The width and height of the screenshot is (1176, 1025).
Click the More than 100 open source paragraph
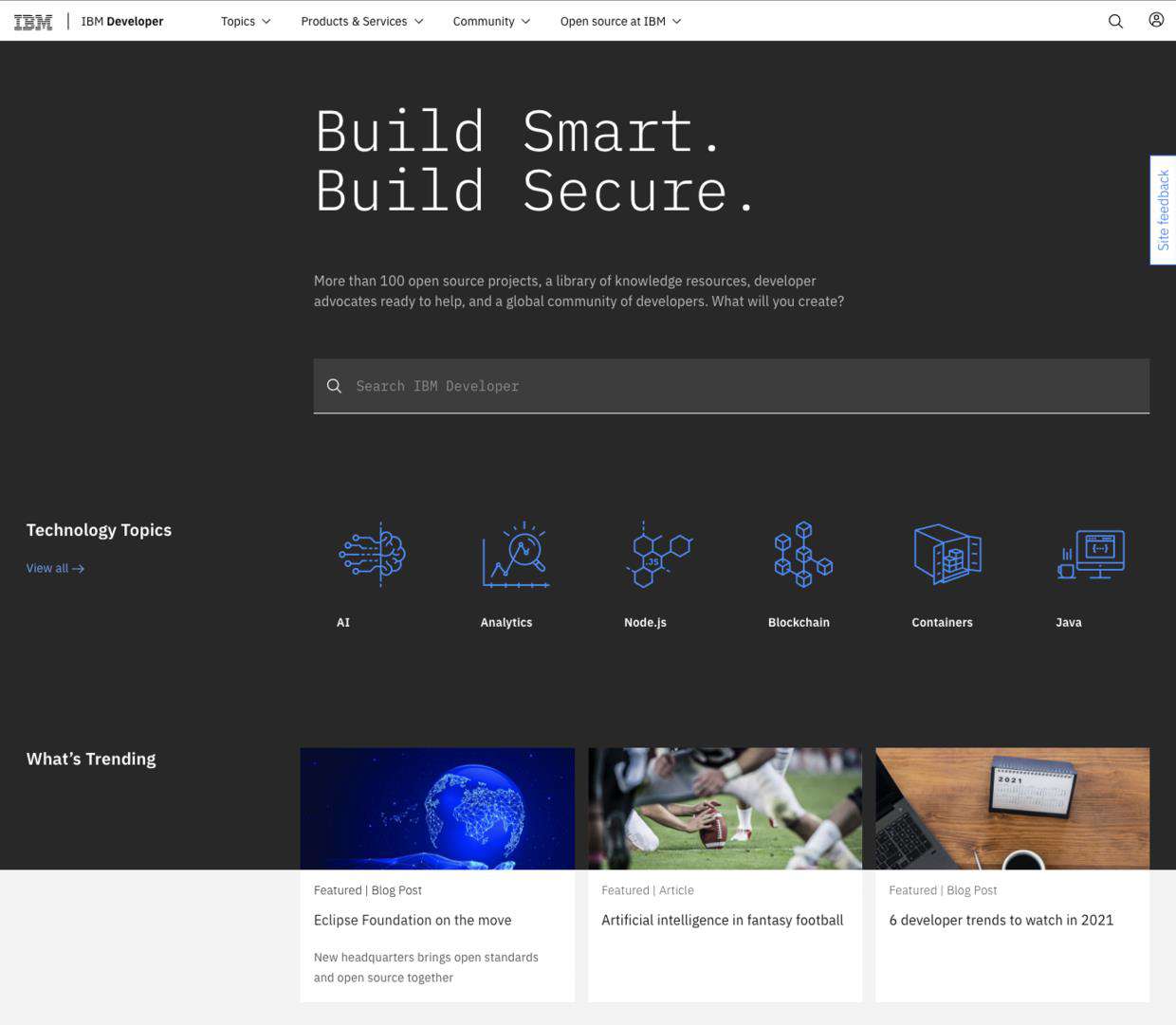tap(579, 291)
